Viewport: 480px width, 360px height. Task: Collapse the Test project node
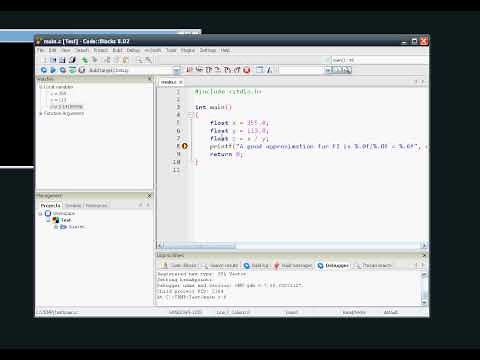point(48,220)
